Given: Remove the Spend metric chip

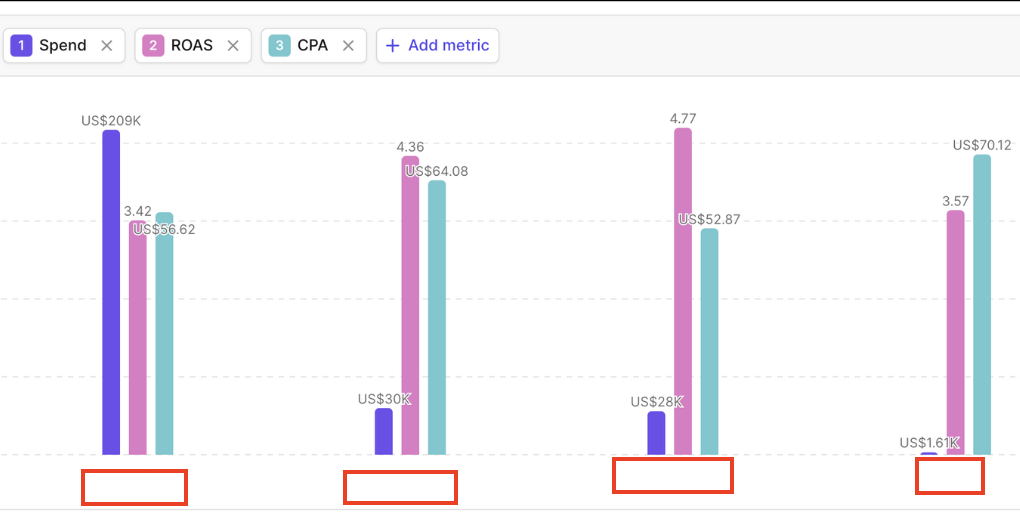Looking at the screenshot, I should (x=107, y=46).
